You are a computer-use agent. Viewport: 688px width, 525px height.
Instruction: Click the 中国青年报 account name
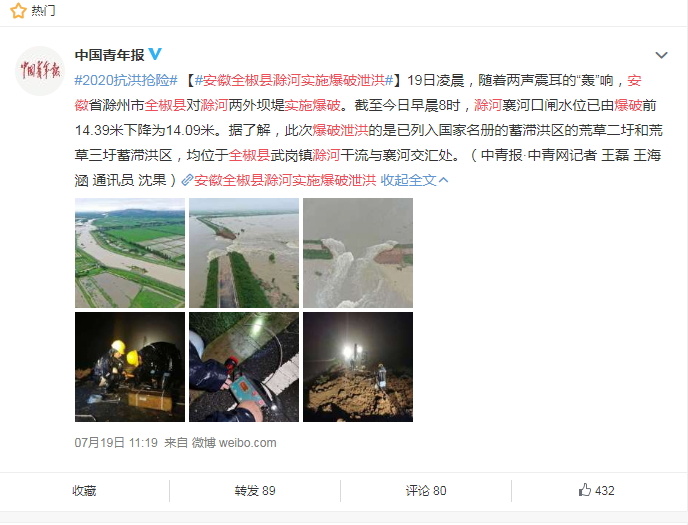tap(110, 55)
